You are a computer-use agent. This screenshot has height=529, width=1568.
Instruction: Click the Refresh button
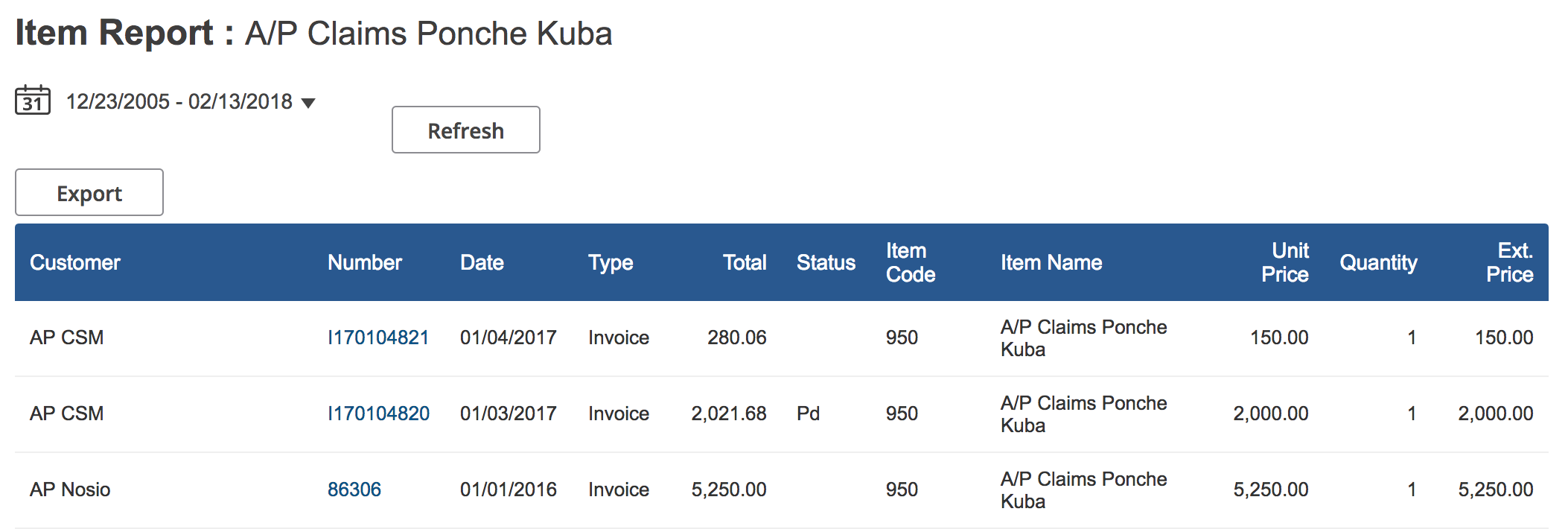tap(466, 130)
